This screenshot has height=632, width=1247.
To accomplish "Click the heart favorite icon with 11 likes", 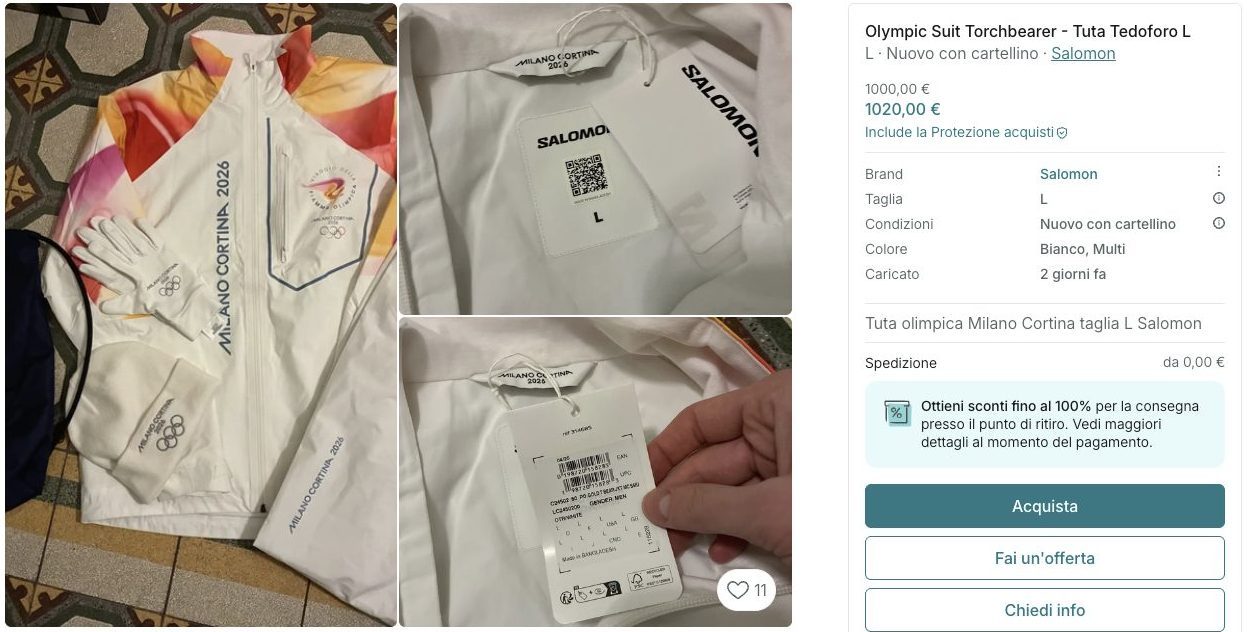I will pos(747,590).
